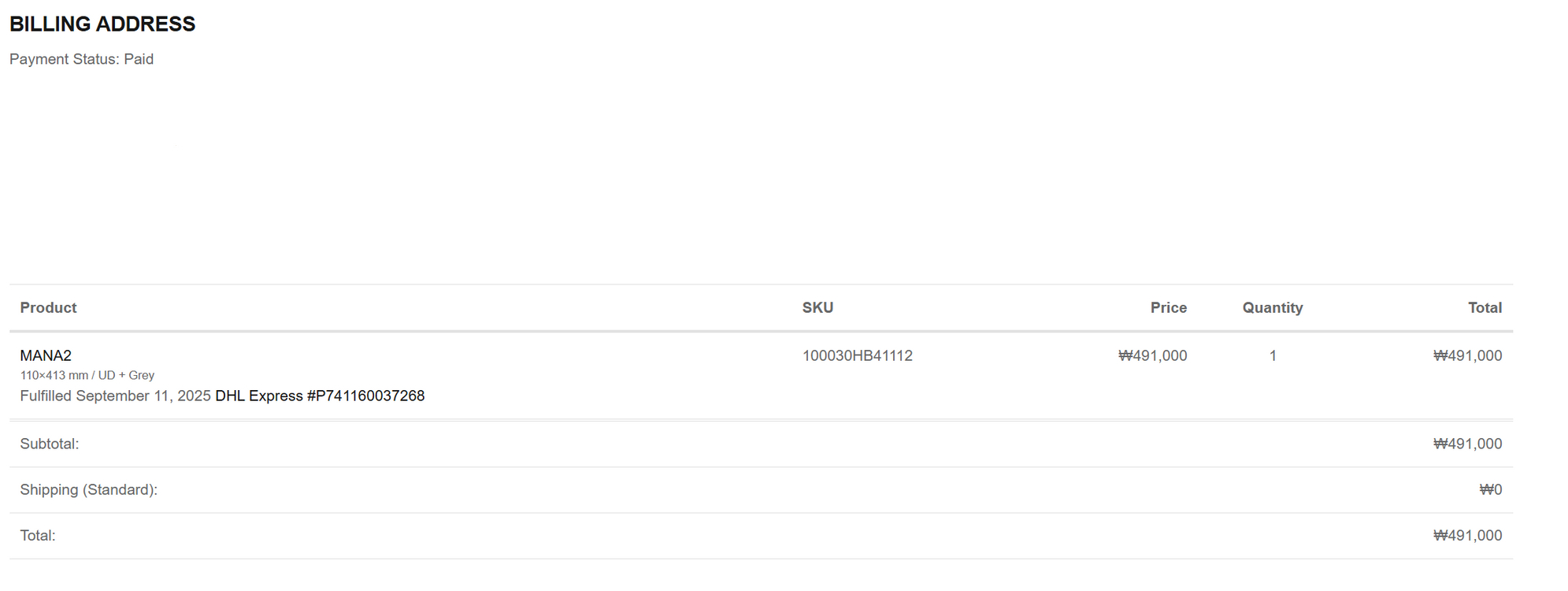Viewport: 1568px width, 591px height.
Task: Click the BILLING ADDRESS heading
Action: pyautogui.click(x=102, y=24)
